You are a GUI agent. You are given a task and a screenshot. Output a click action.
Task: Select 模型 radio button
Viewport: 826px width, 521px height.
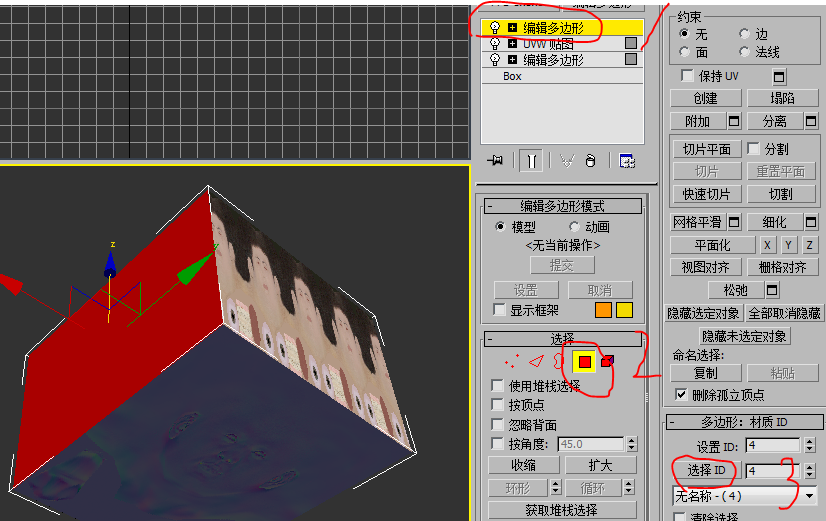pyautogui.click(x=500, y=227)
